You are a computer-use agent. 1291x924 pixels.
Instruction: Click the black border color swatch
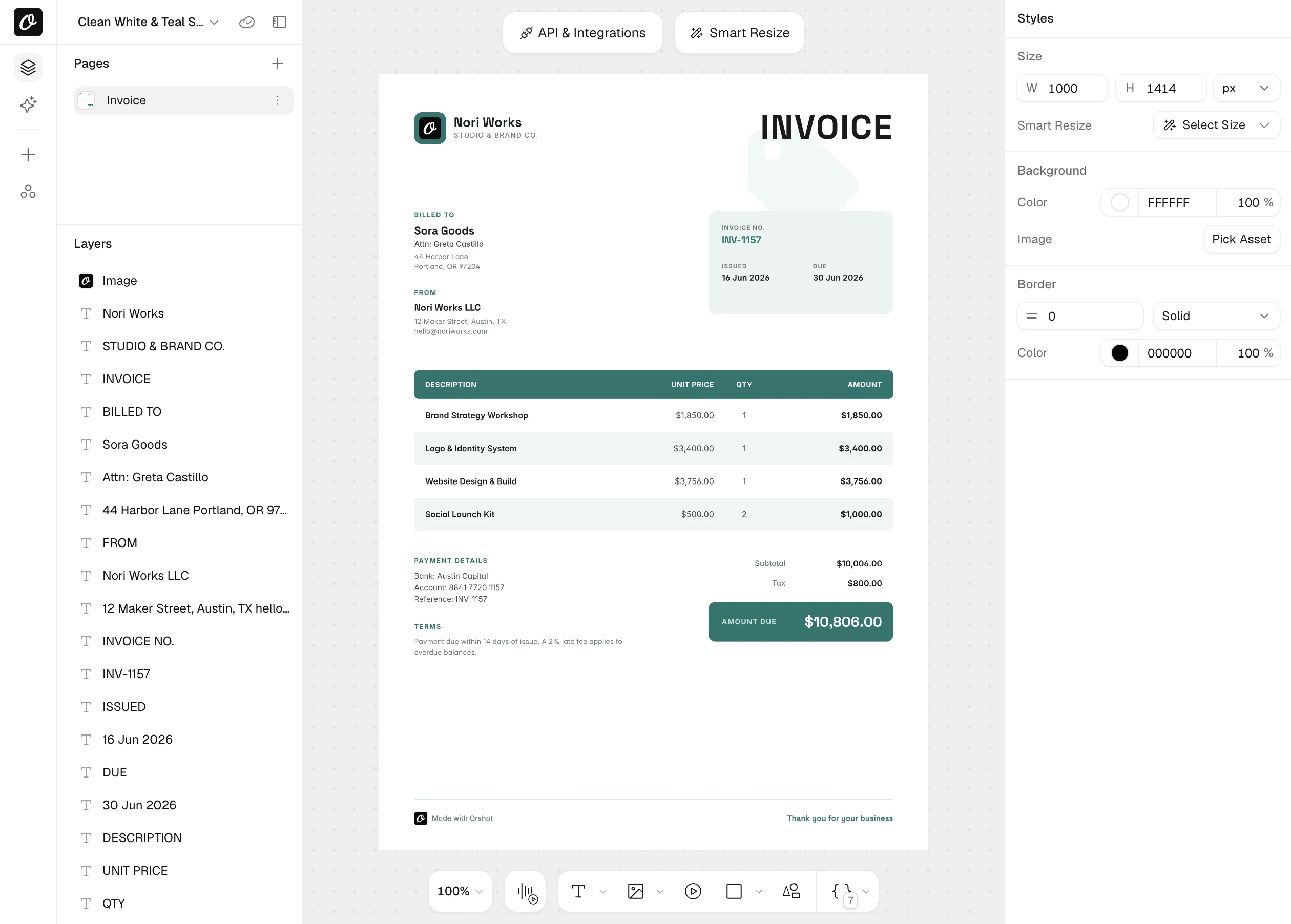tap(1120, 353)
